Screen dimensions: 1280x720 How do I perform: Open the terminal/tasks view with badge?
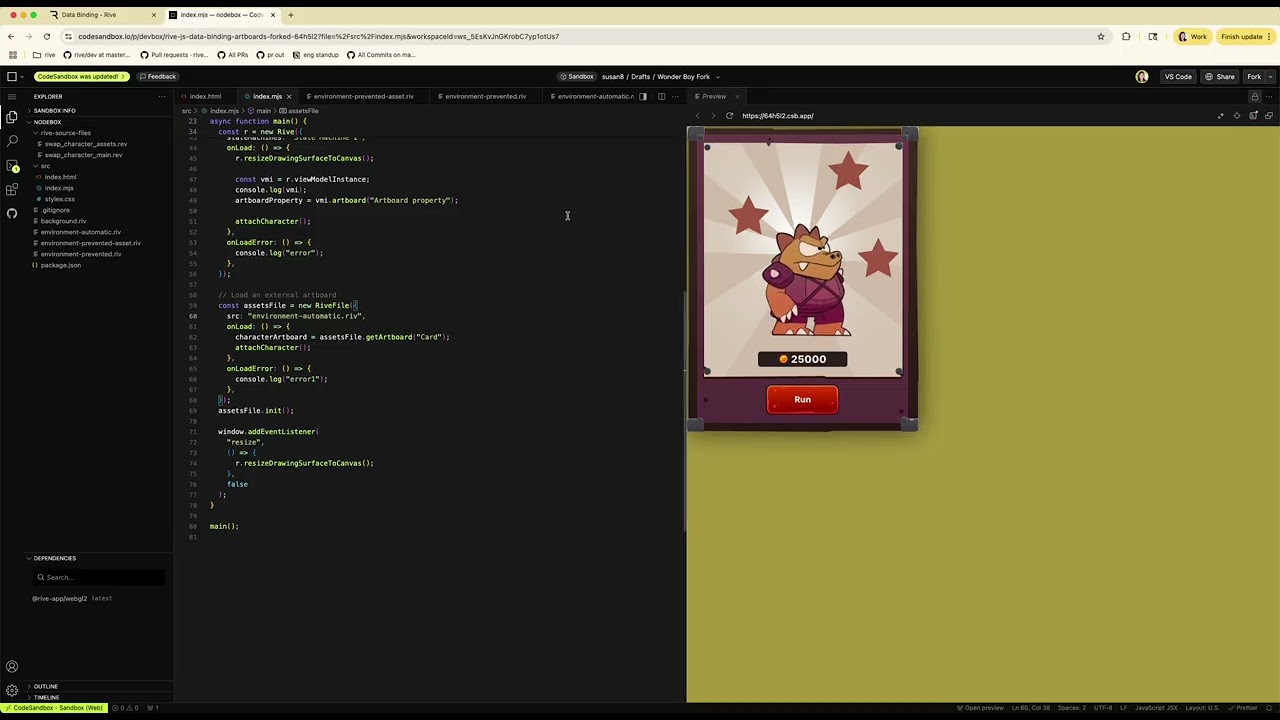12,166
